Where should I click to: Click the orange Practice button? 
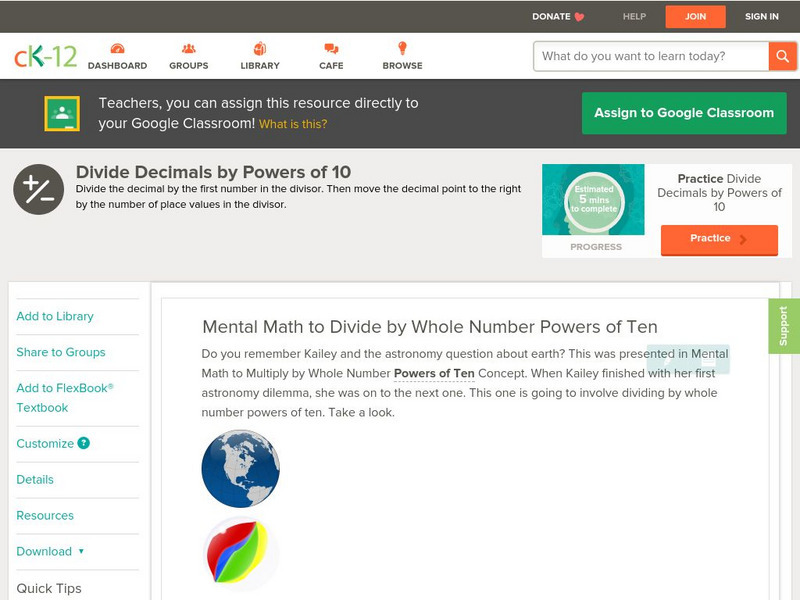coord(719,239)
